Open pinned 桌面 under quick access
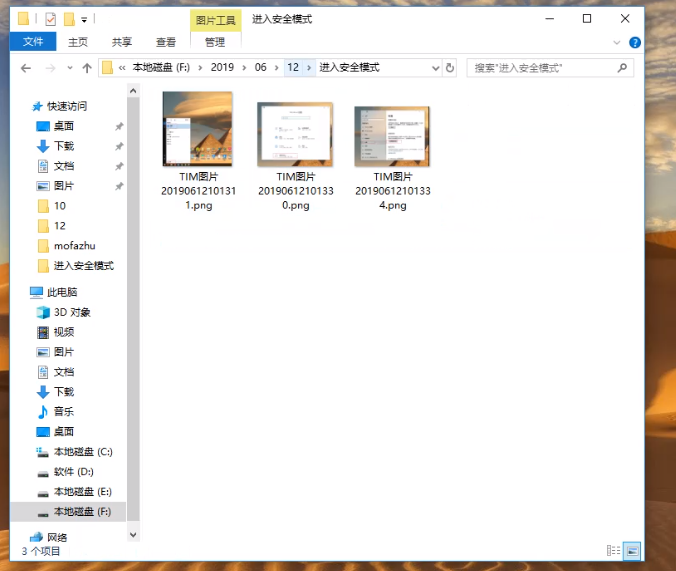The height and width of the screenshot is (571, 676). (x=63, y=126)
